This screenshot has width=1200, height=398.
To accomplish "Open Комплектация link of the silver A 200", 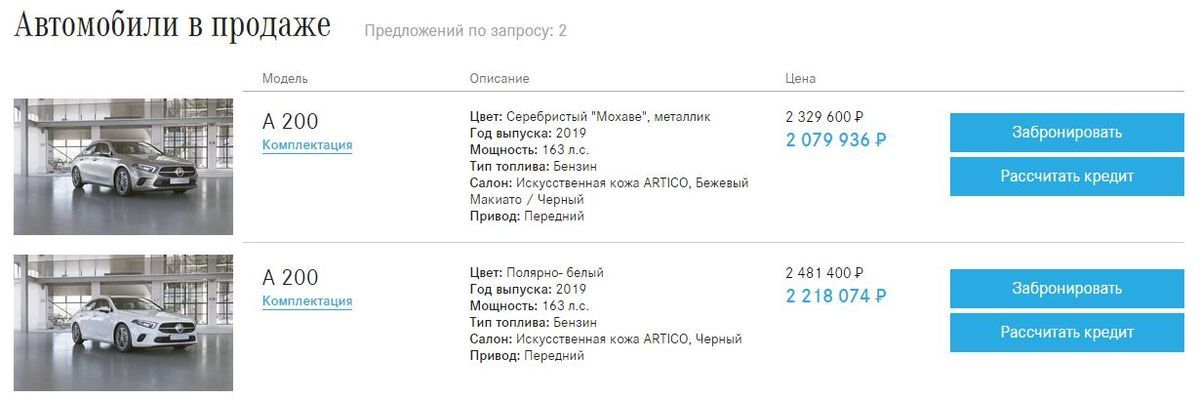I will click(x=307, y=145).
